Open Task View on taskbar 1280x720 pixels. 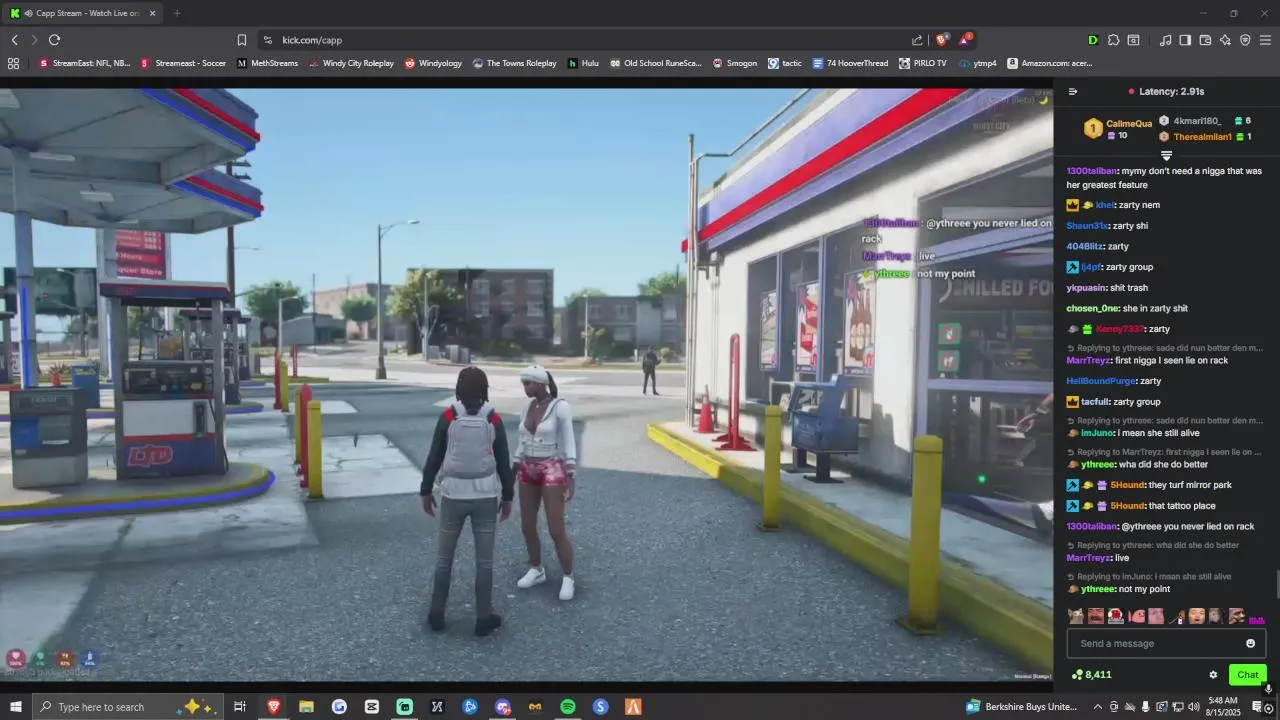coord(240,707)
